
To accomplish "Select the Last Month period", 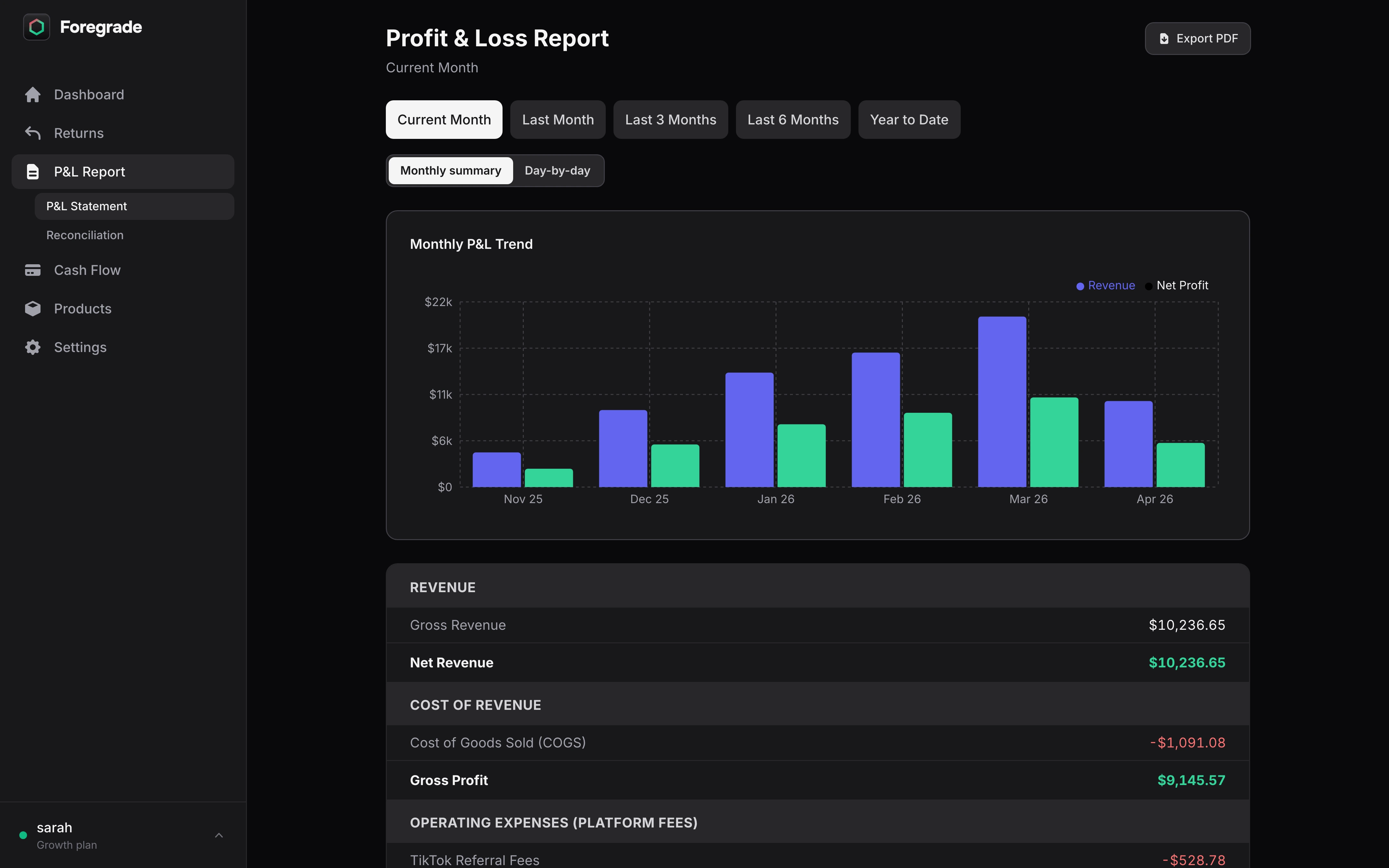I will coord(557,119).
